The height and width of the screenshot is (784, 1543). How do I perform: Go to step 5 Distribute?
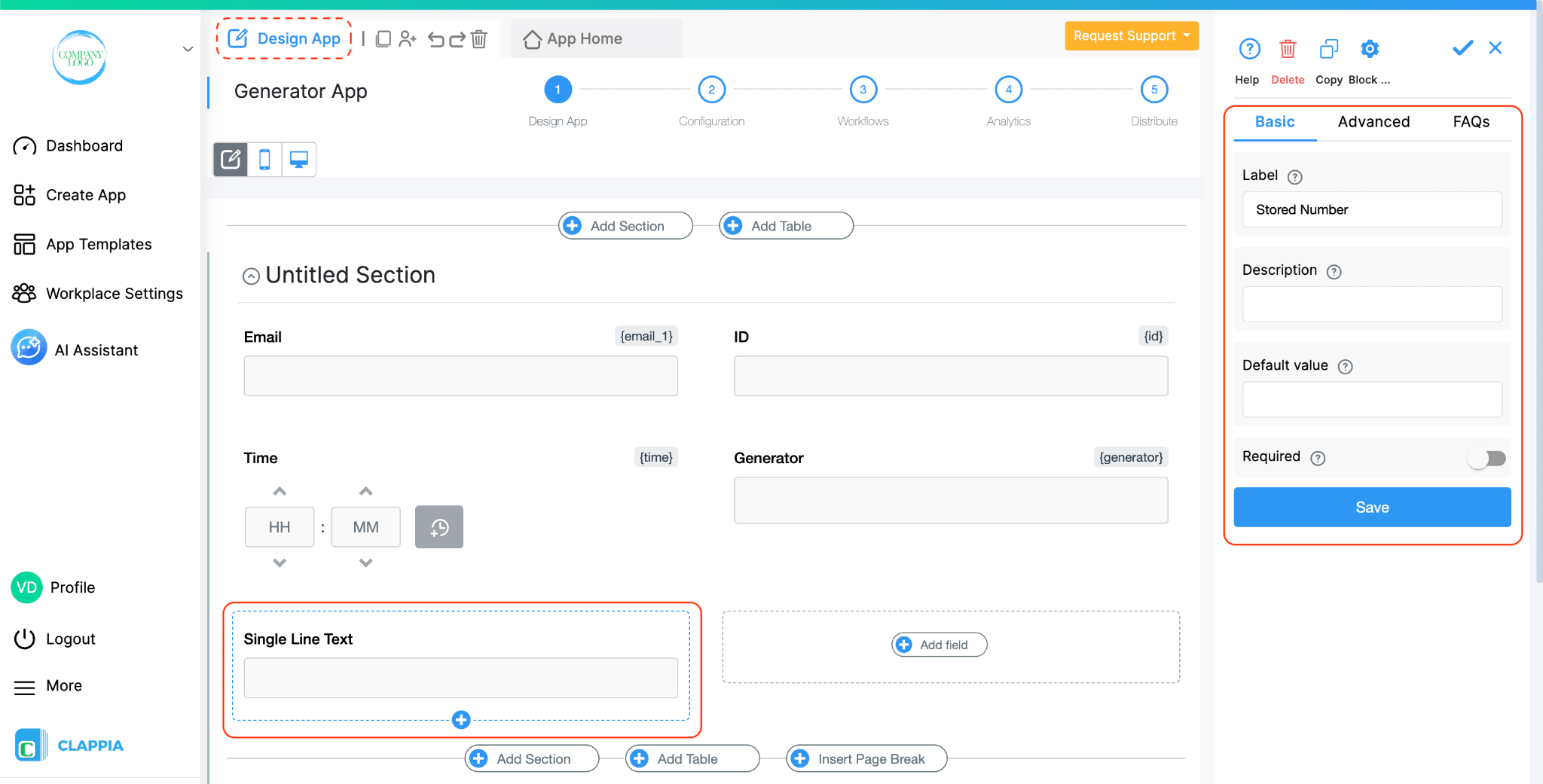1153,90
